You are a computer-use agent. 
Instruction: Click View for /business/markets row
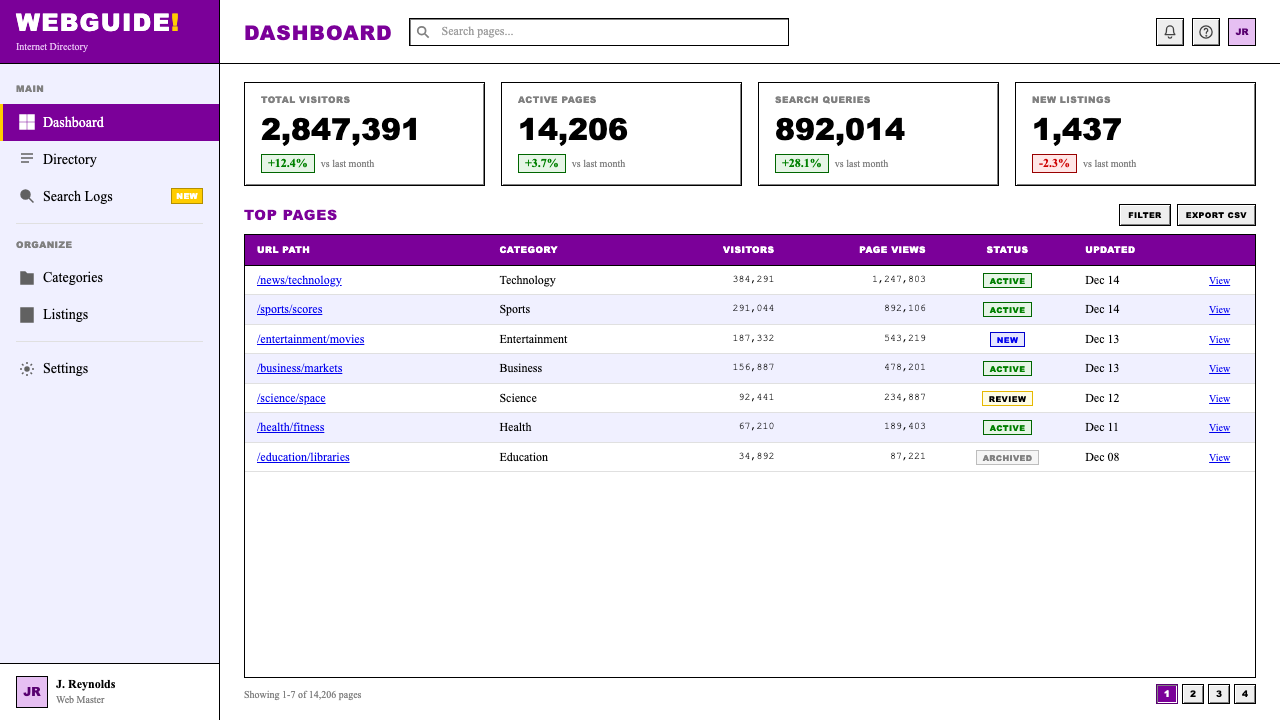coord(1219,369)
